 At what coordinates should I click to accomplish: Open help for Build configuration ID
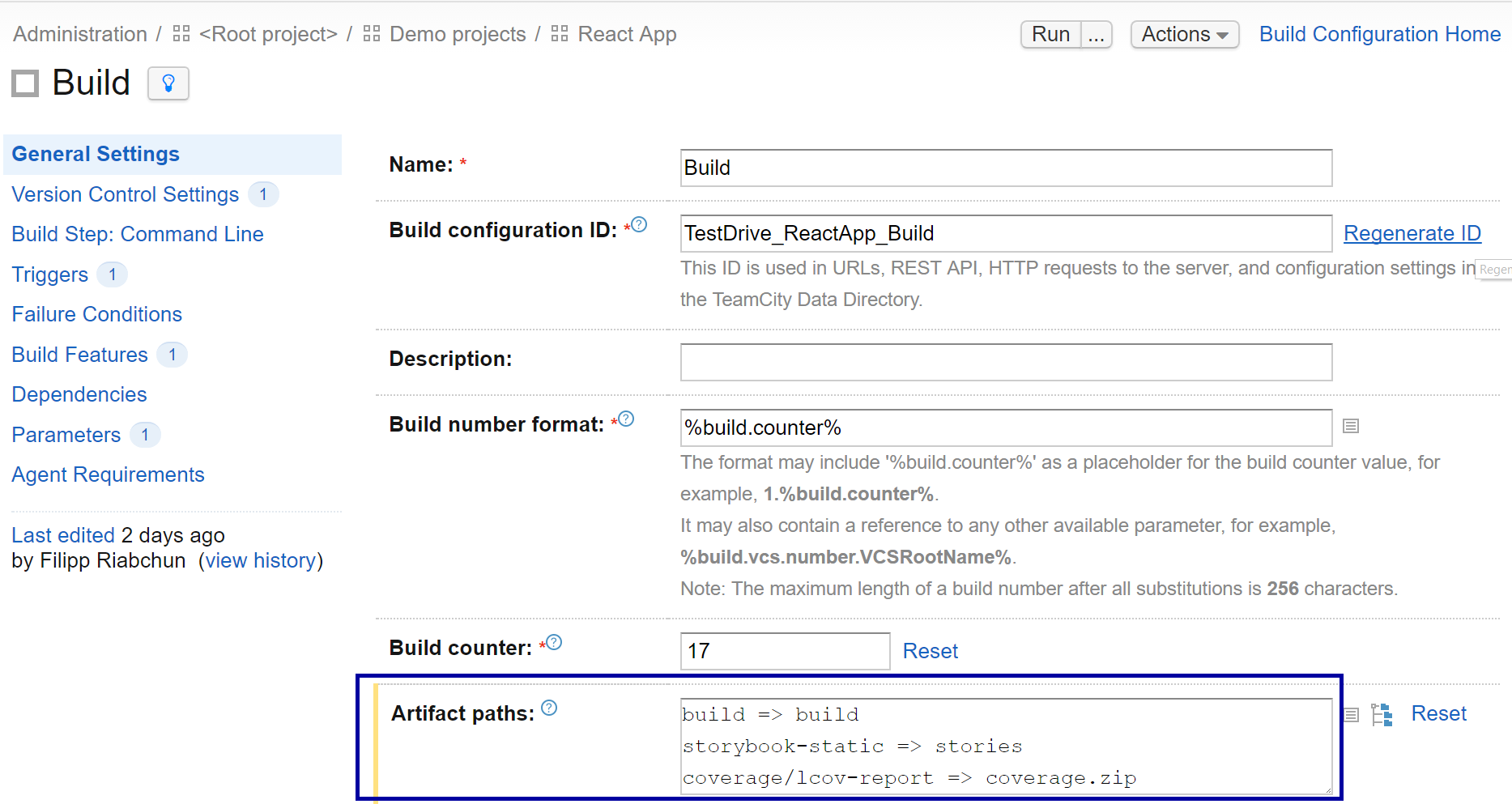coord(639,224)
